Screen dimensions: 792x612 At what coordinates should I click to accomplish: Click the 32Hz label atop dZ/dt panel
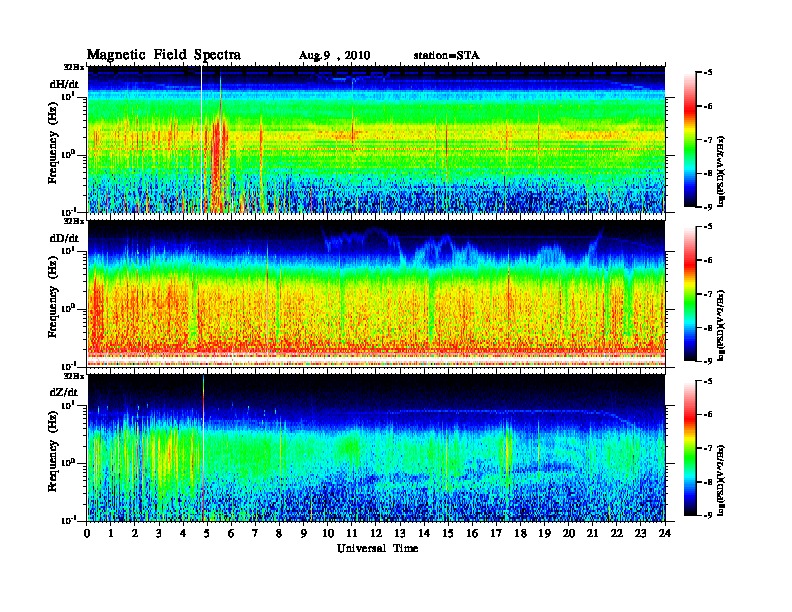coord(73,376)
